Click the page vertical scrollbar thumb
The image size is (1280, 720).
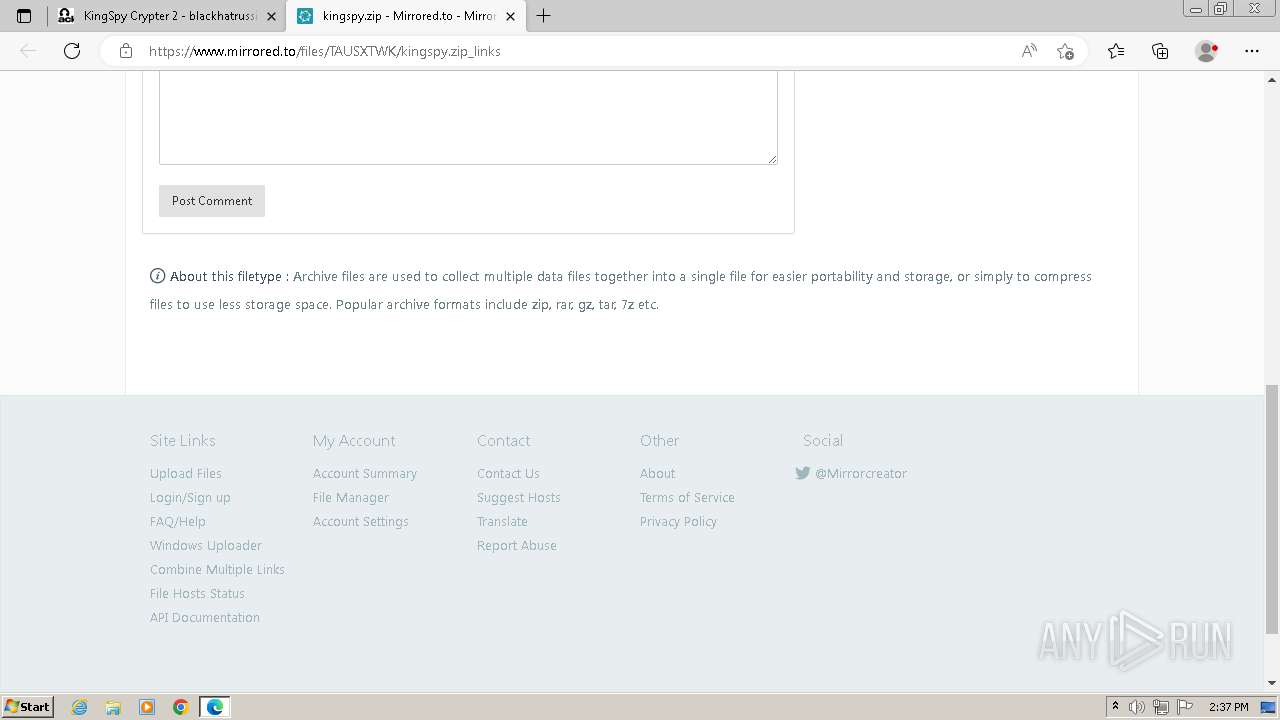pos(1272,509)
